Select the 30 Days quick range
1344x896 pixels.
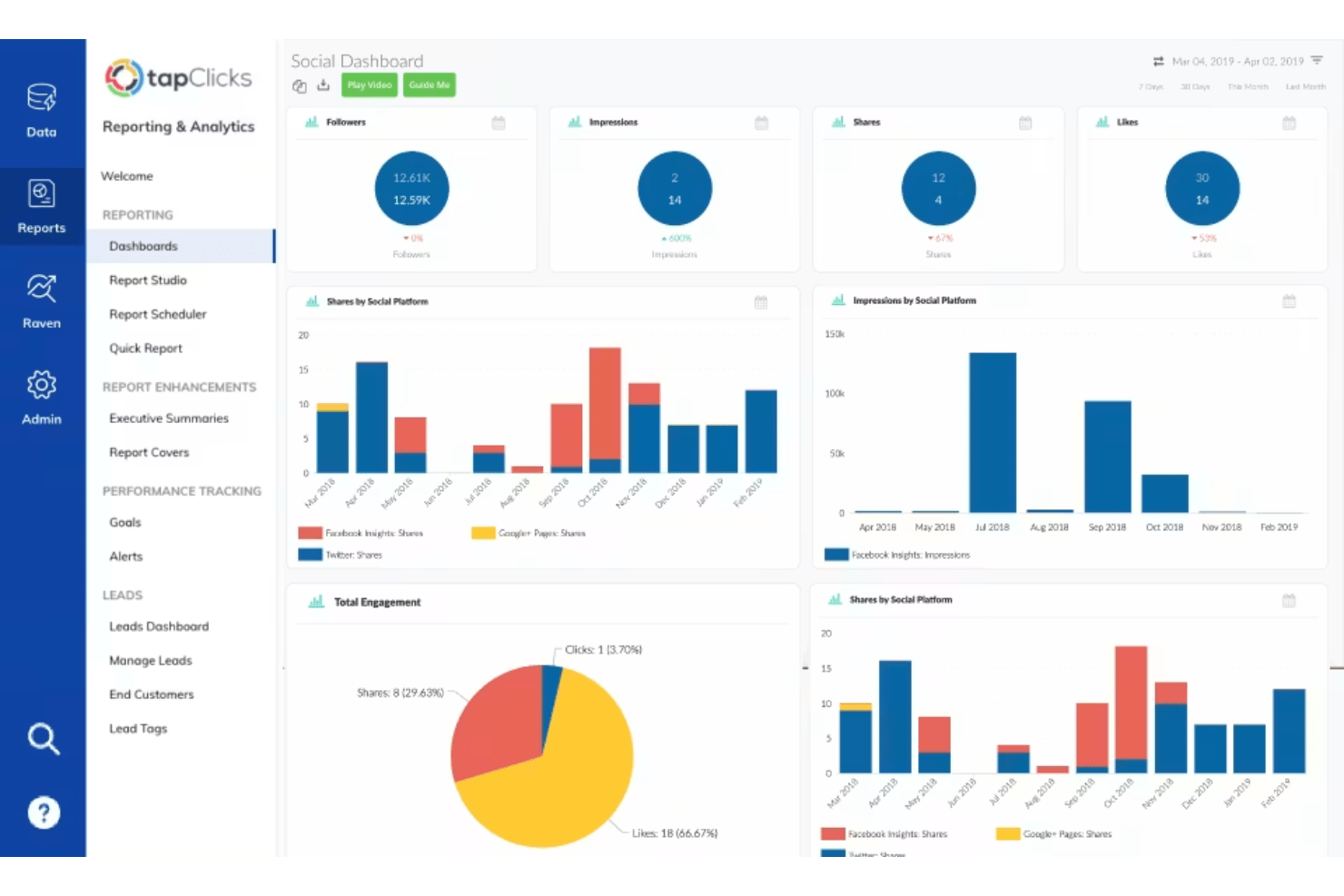(x=1195, y=87)
